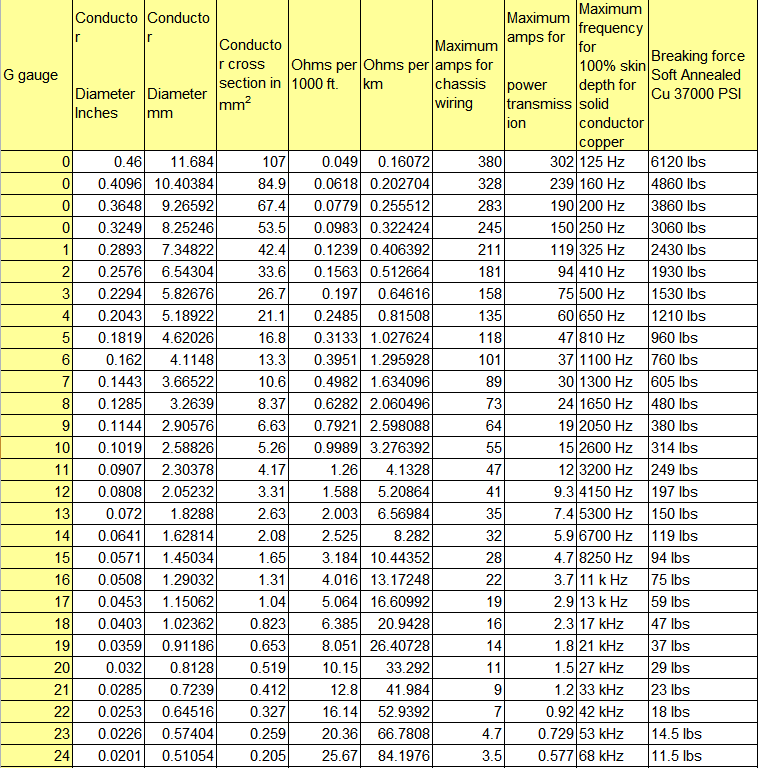Select the cell with value 0.9989
Viewport: 758px width, 768px height.
point(324,448)
